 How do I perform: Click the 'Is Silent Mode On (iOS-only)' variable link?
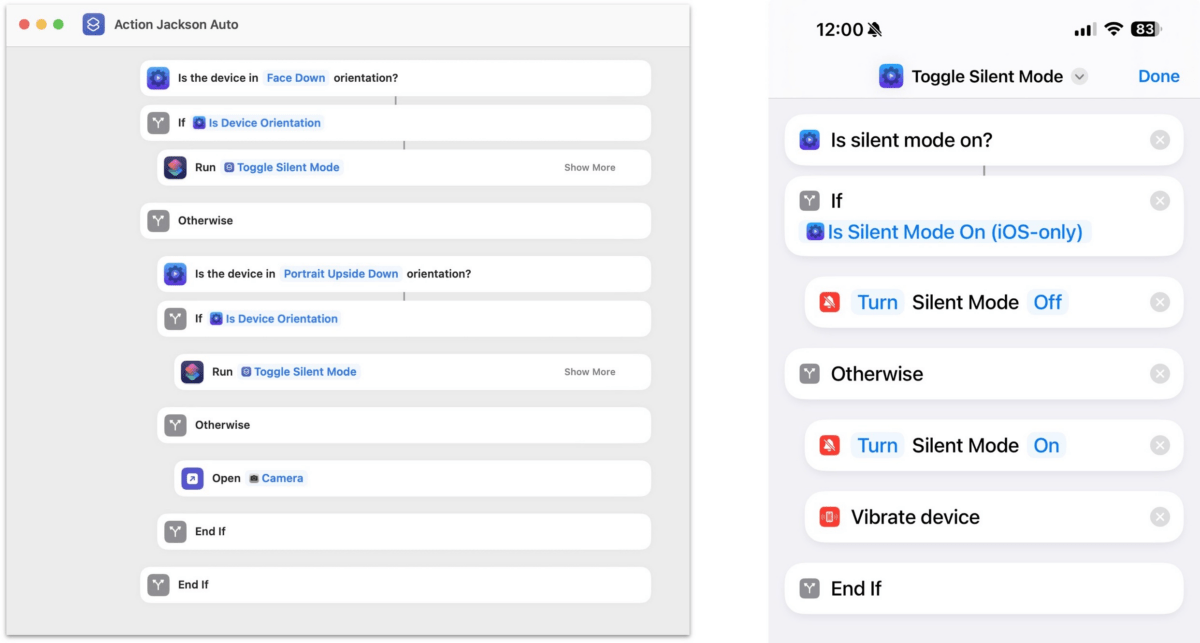click(953, 232)
